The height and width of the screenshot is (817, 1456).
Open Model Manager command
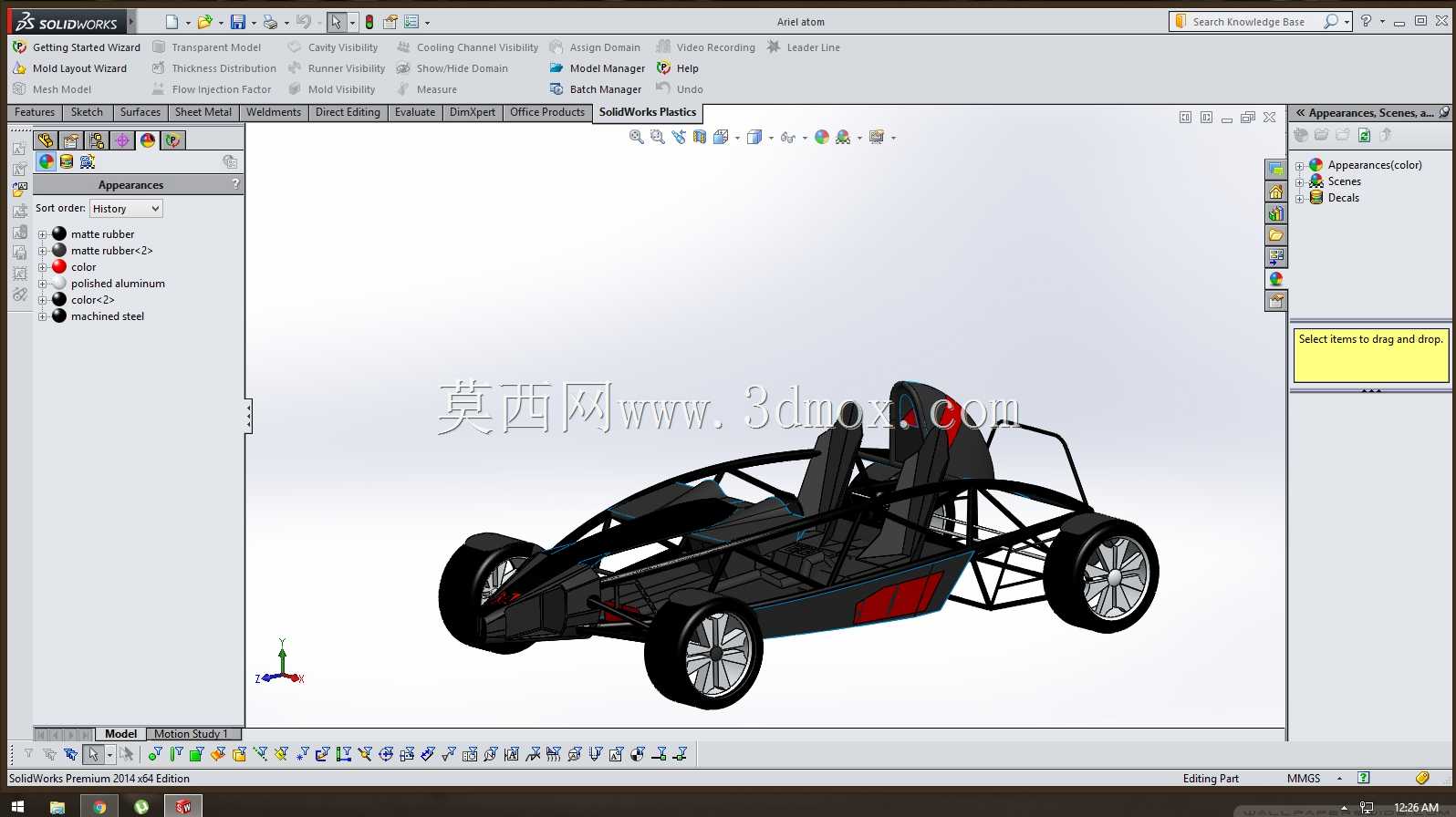(x=598, y=68)
